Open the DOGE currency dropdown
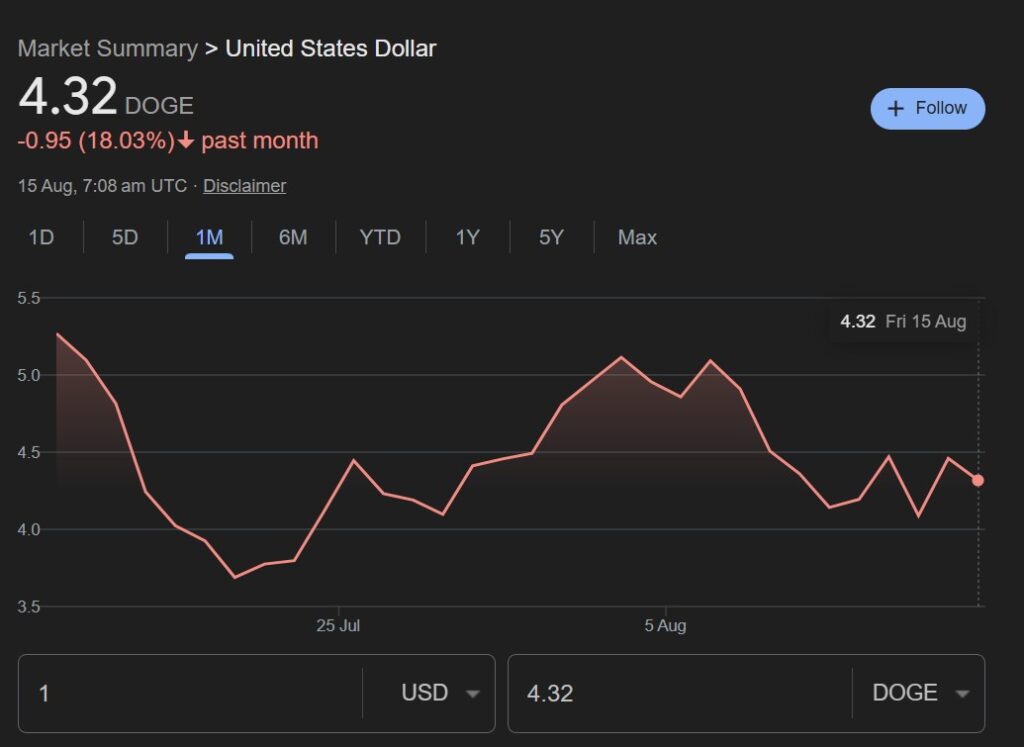The height and width of the screenshot is (747, 1024). pyautogui.click(x=920, y=693)
